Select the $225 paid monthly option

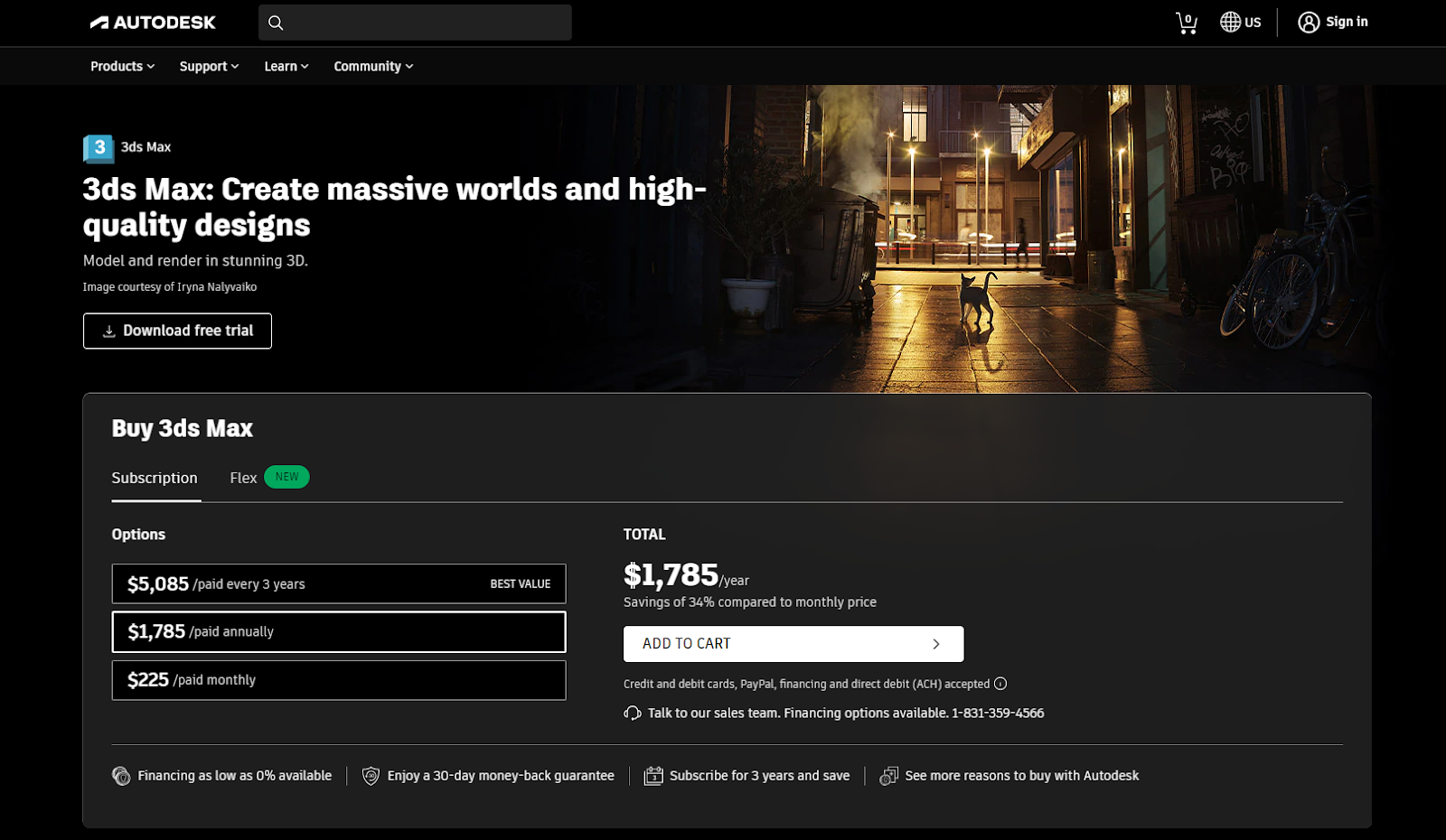[339, 680]
